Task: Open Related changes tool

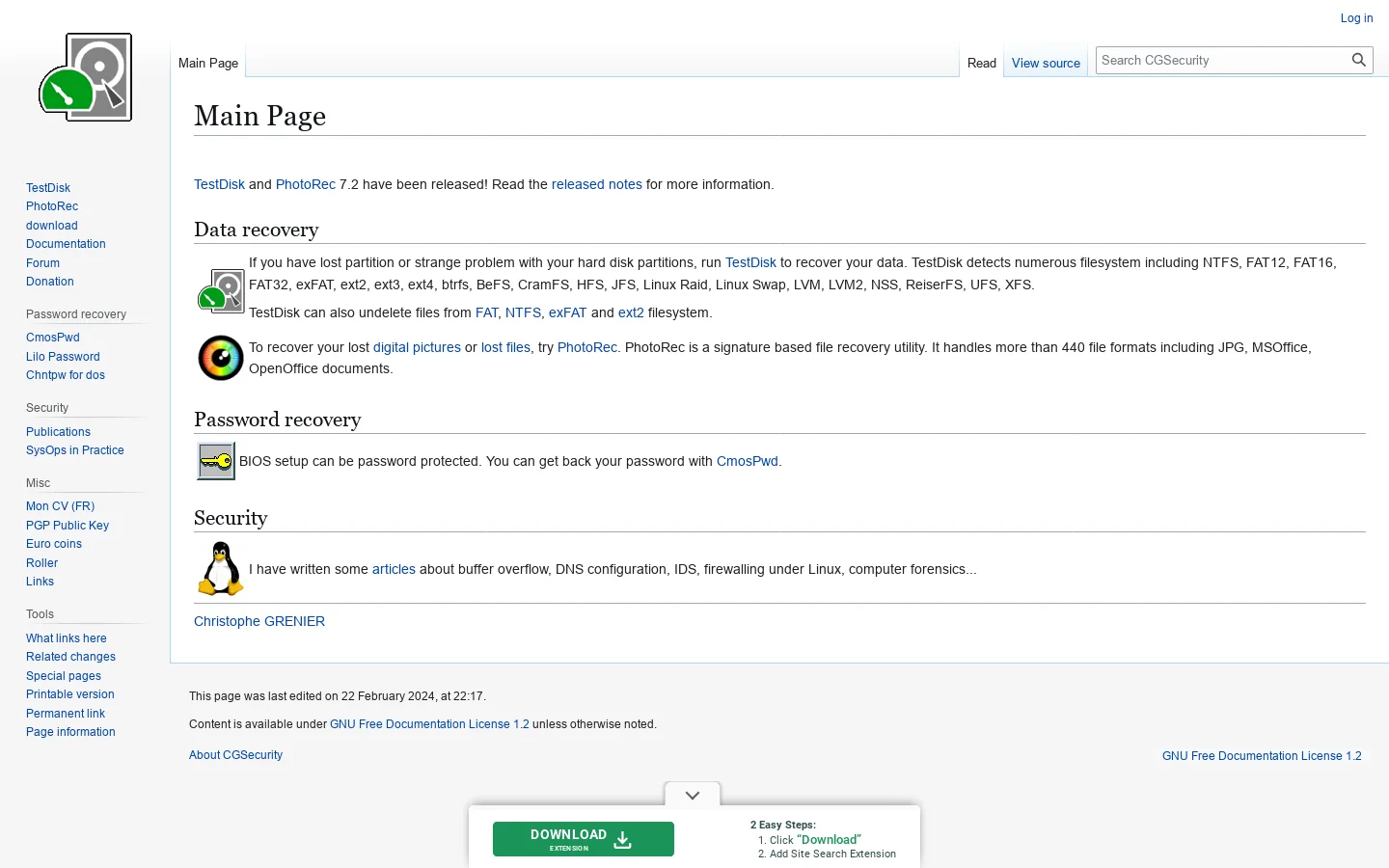Action: click(x=70, y=657)
